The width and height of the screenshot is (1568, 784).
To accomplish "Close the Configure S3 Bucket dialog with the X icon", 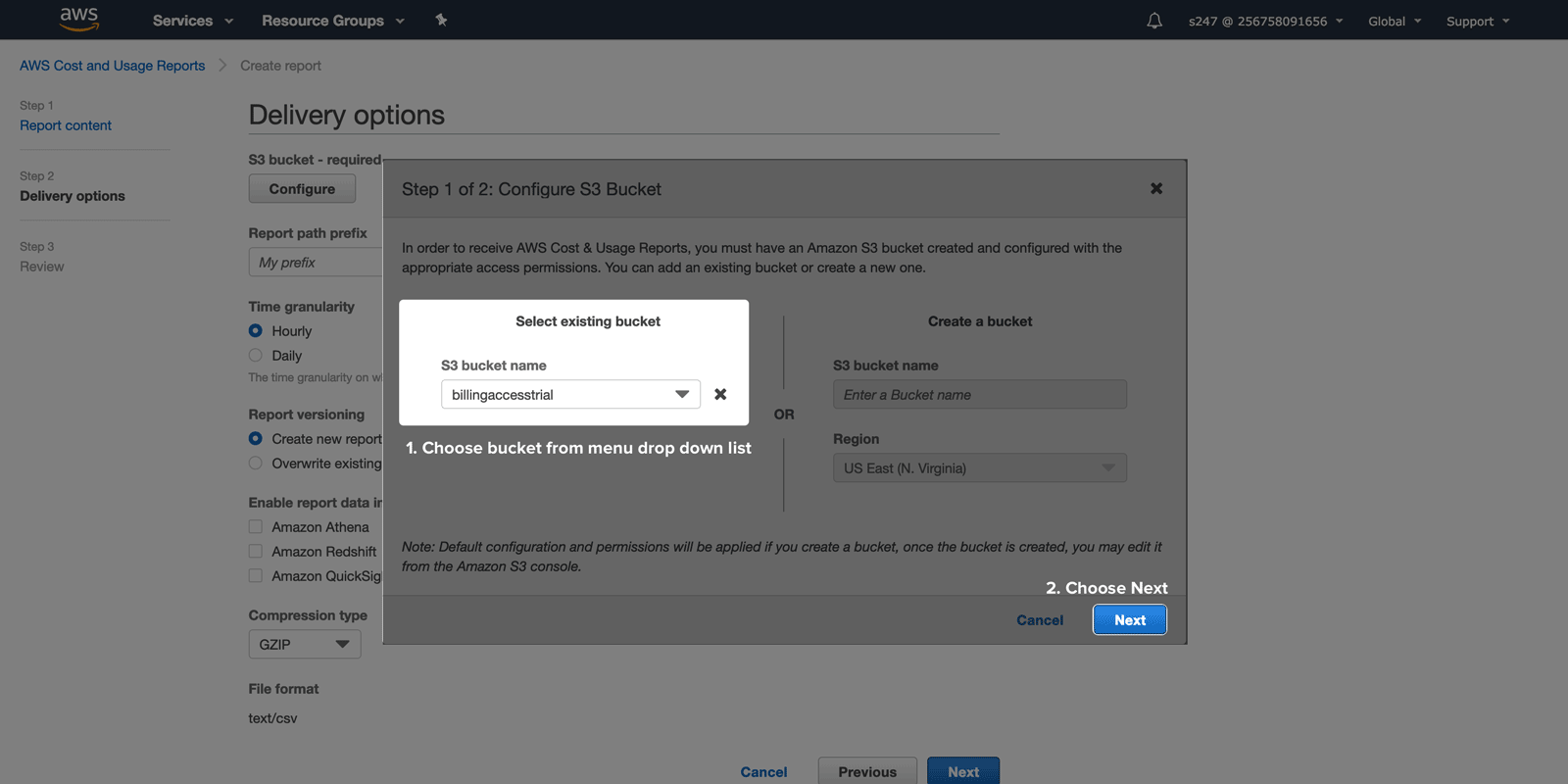I will (x=1156, y=188).
